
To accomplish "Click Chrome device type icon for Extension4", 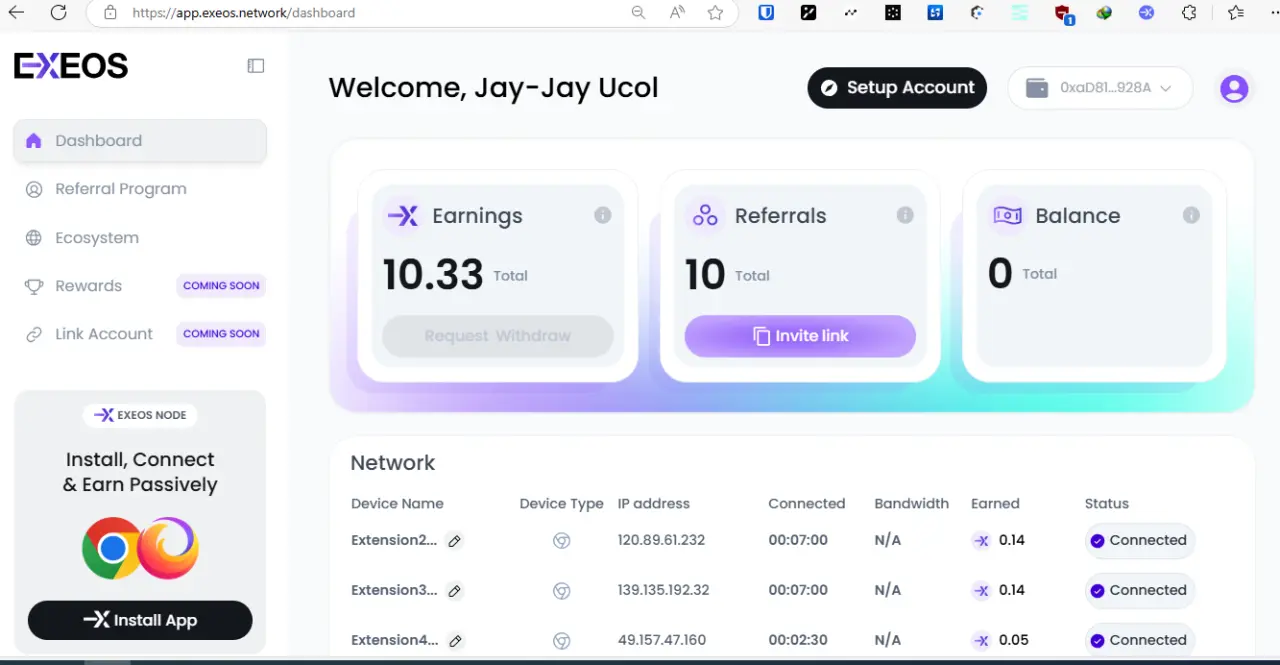I will coord(562,641).
